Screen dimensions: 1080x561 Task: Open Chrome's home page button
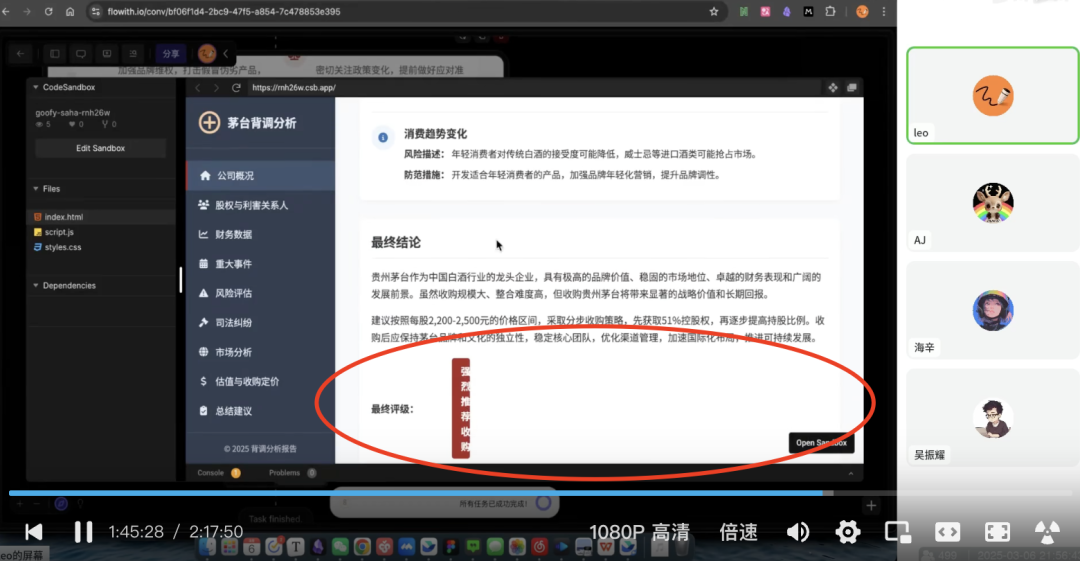(70, 12)
